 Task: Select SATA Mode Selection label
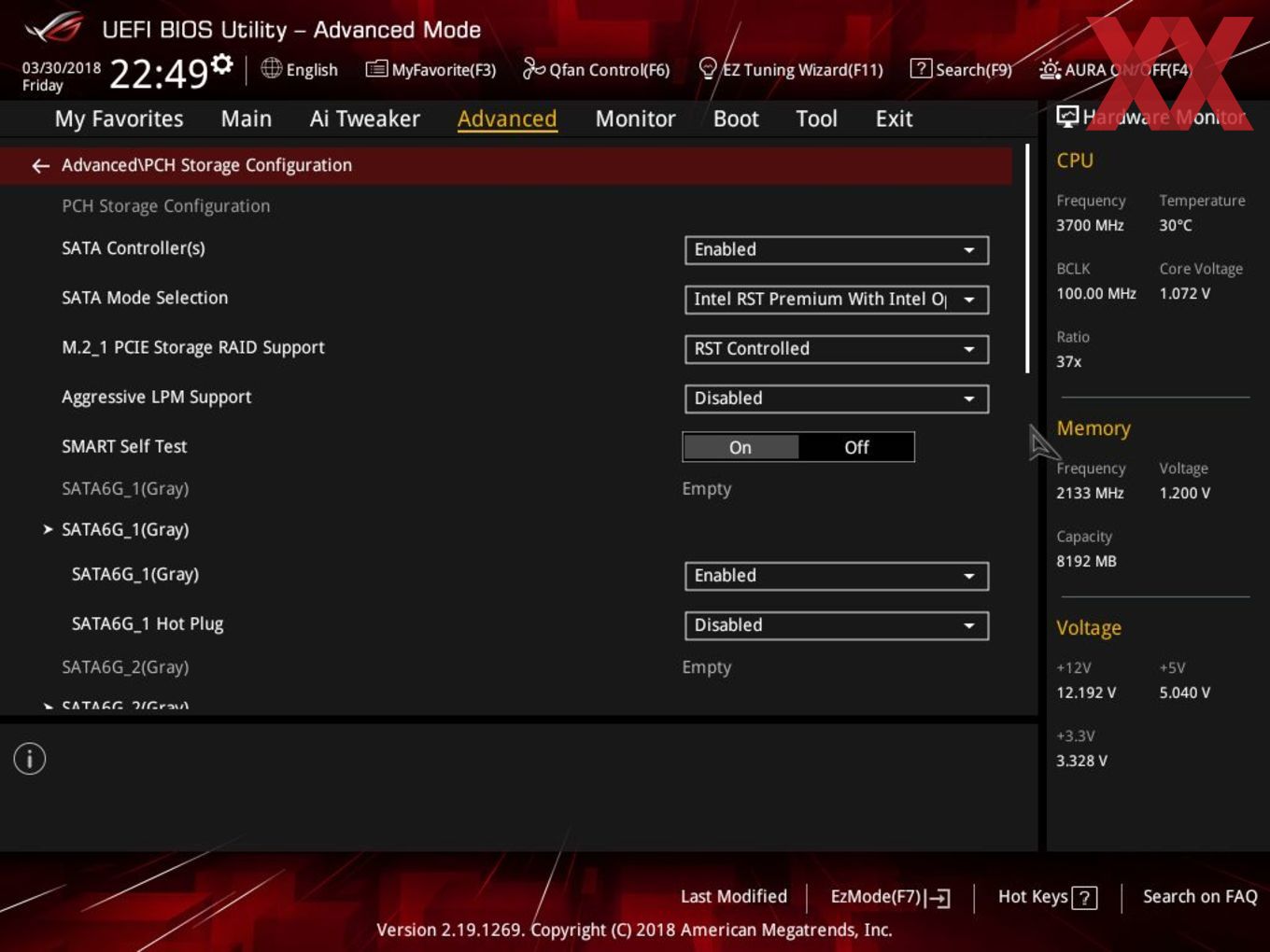[x=145, y=298]
